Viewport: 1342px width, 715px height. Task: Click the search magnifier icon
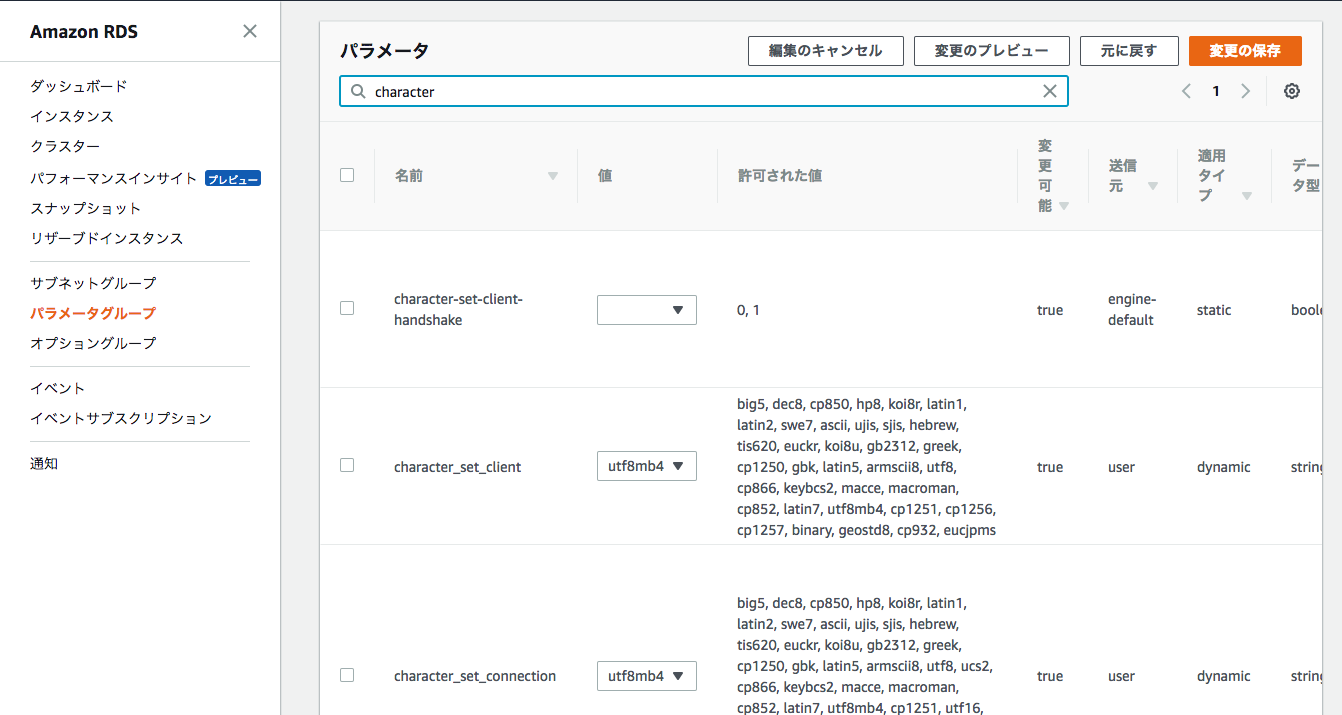[357, 91]
